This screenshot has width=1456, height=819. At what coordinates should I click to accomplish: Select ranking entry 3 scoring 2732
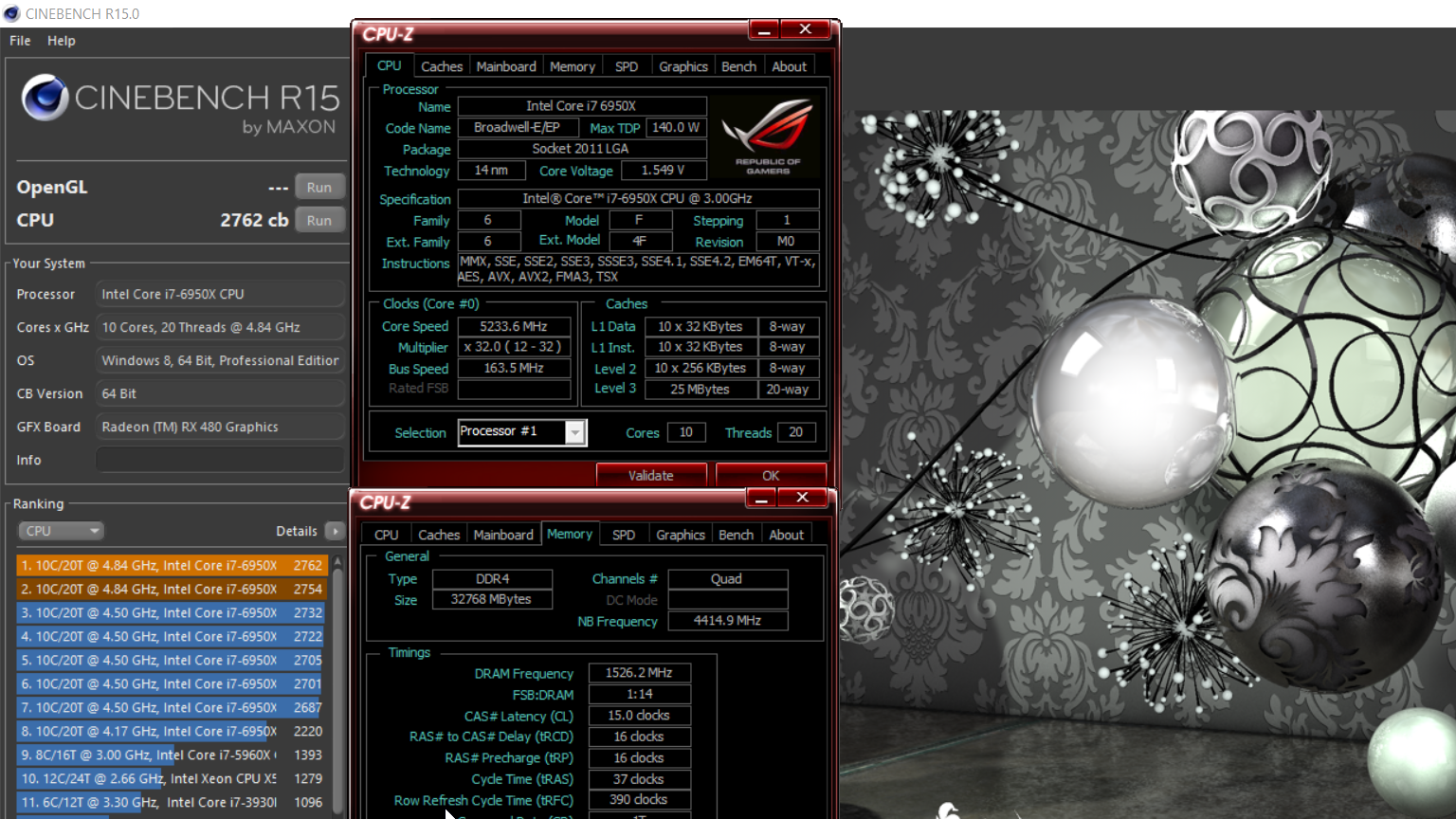click(x=172, y=612)
